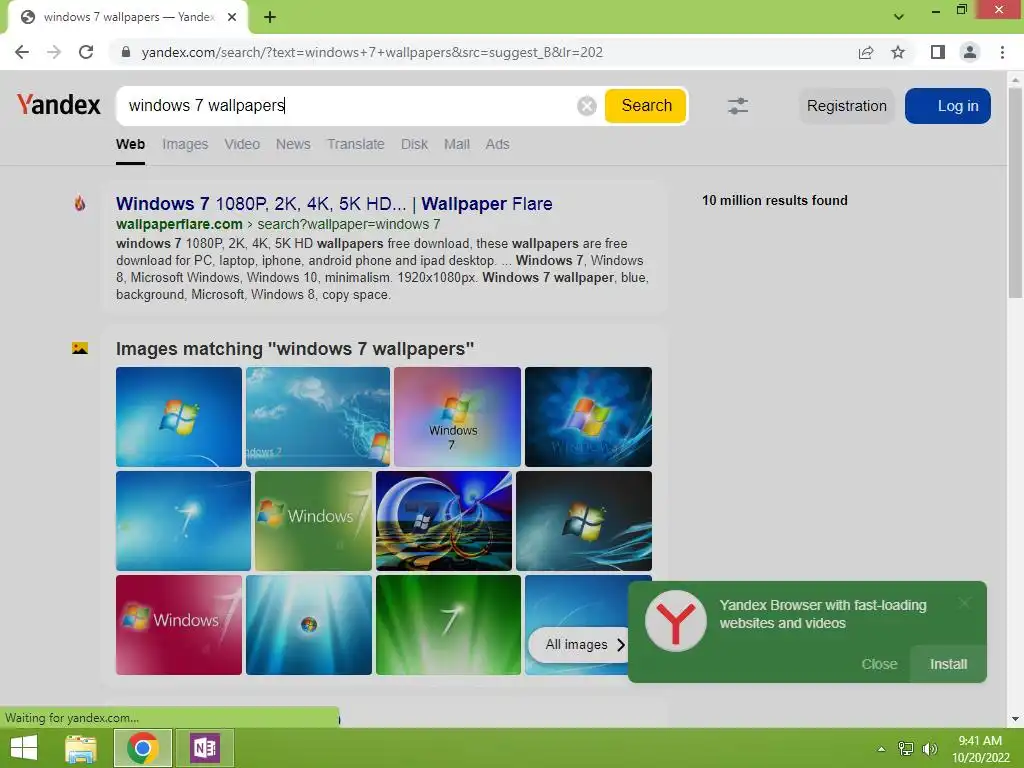Open the Disk tab
This screenshot has height=768, width=1024.
point(414,144)
